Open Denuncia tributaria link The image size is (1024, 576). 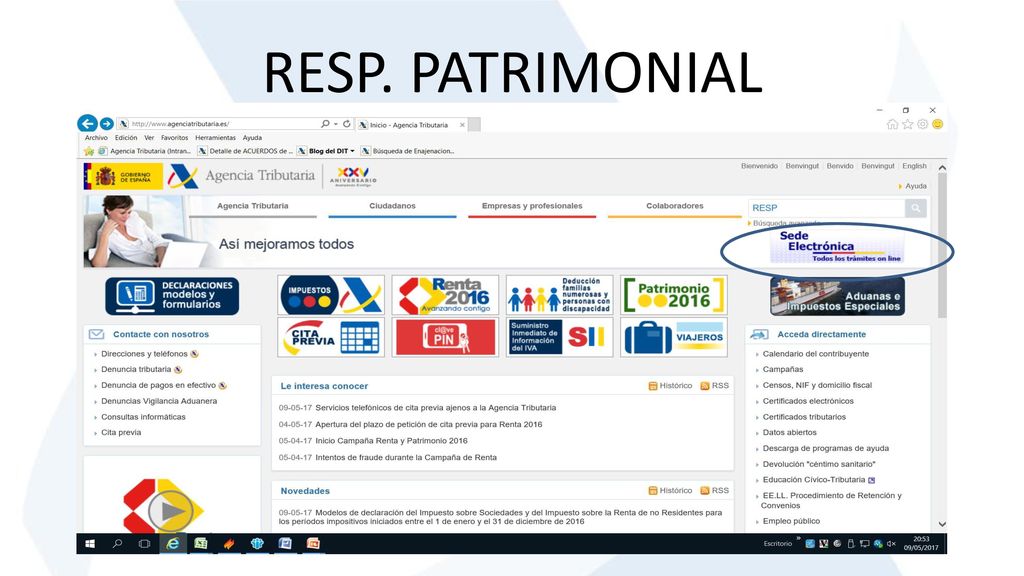click(x=136, y=370)
